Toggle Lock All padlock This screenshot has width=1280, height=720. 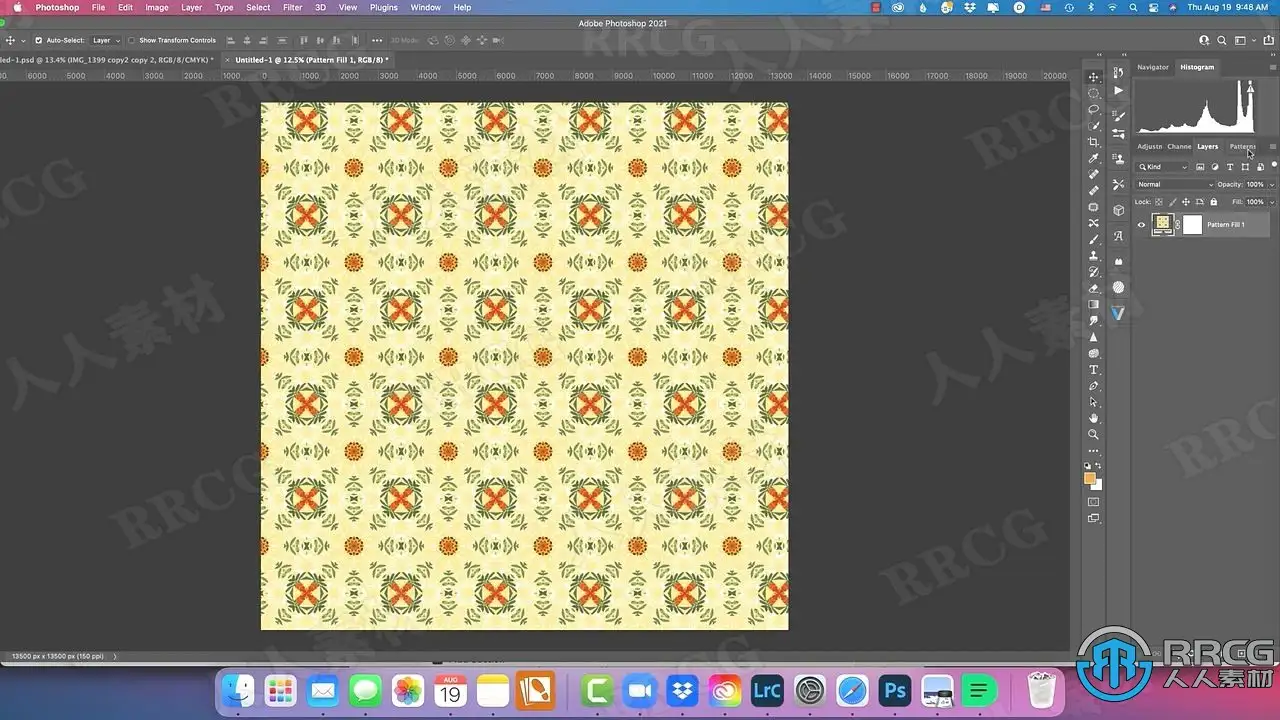pyautogui.click(x=1214, y=202)
